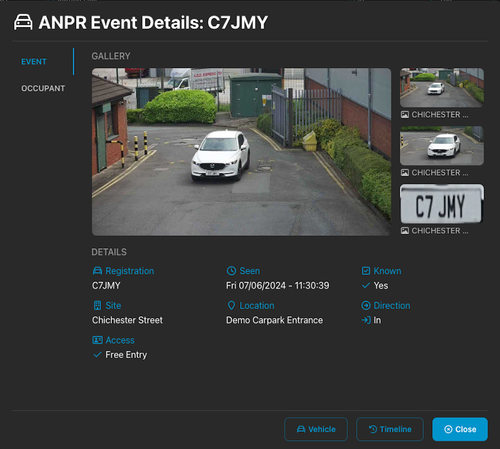Click the car icon in the dialog title

(x=23, y=22)
